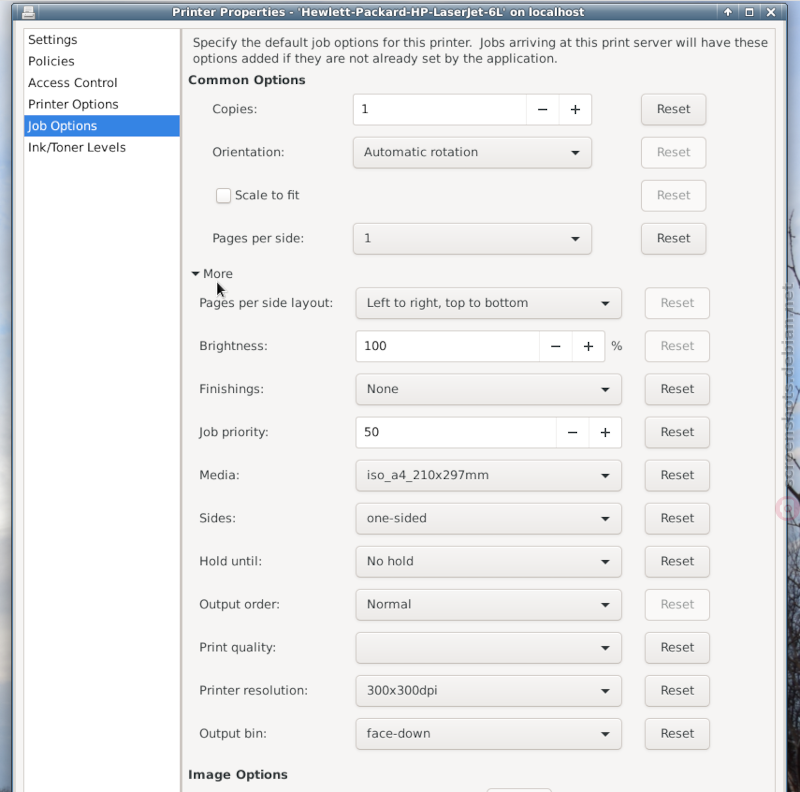Screen dimensions: 800x792
Task: Open Pages per side layout dropdown
Action: (x=488, y=303)
